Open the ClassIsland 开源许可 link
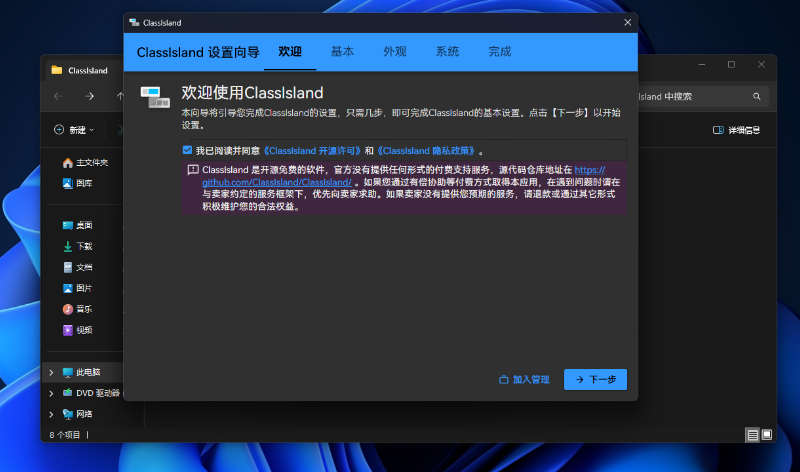 click(x=312, y=151)
